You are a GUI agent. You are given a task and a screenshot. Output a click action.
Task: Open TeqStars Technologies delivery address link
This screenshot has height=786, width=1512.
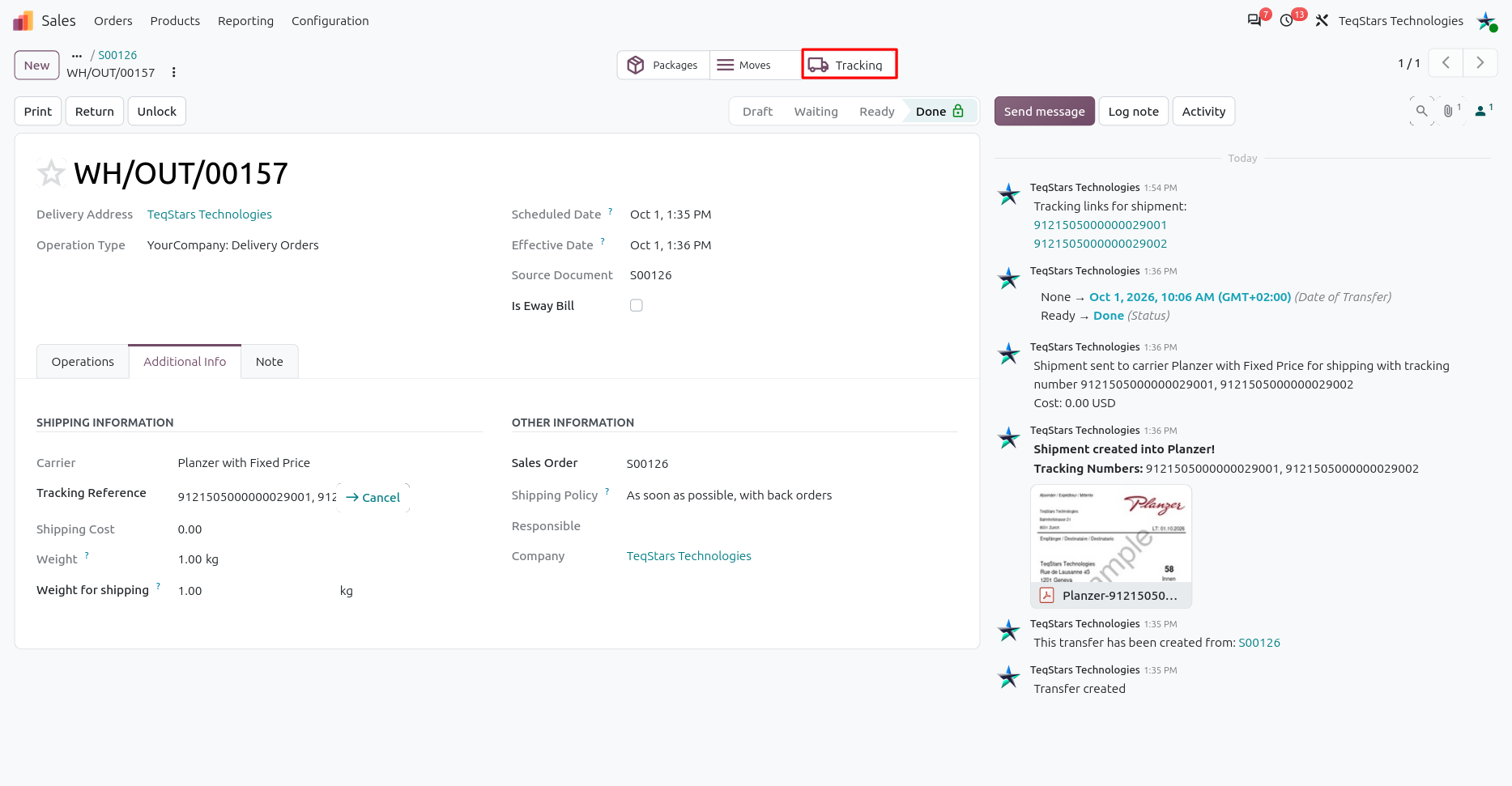coord(210,215)
